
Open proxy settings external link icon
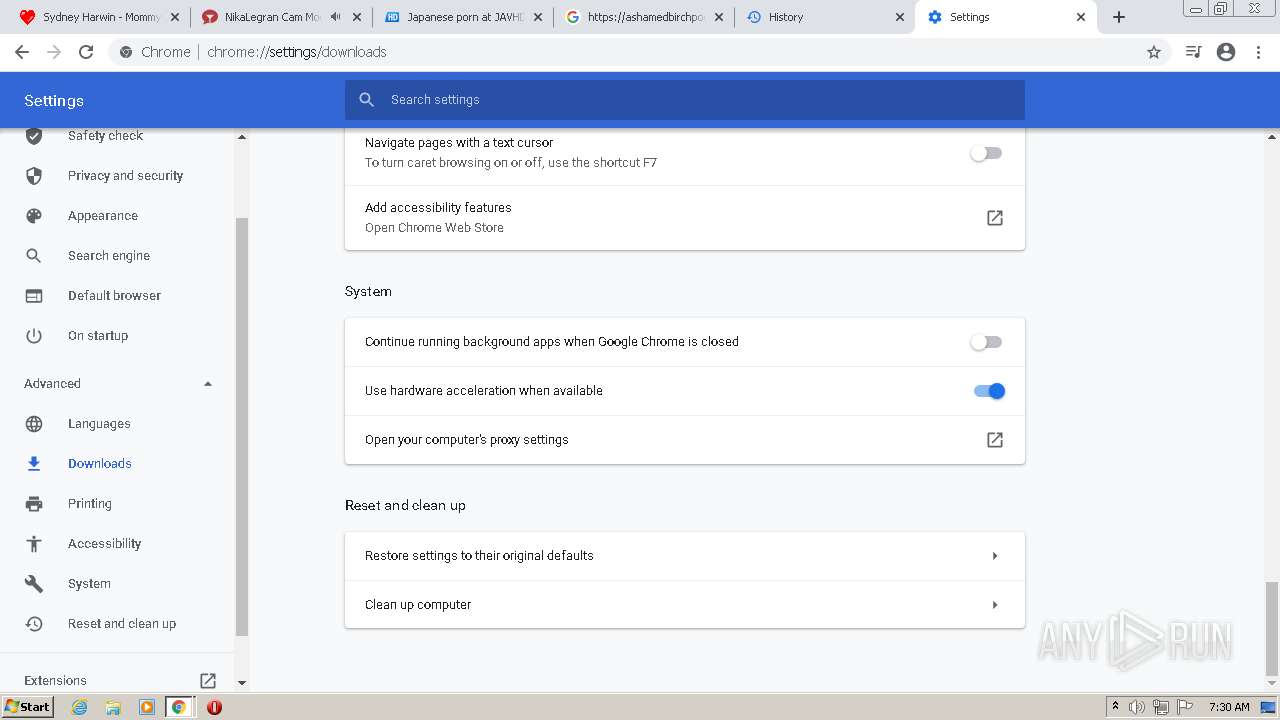(x=995, y=440)
